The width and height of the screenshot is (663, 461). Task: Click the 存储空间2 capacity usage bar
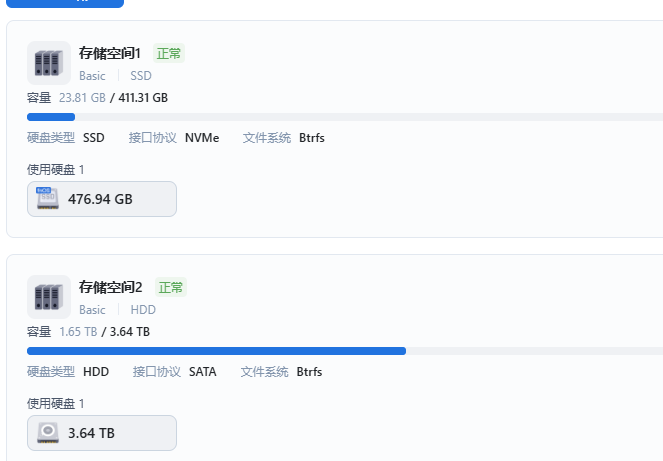(x=345, y=351)
